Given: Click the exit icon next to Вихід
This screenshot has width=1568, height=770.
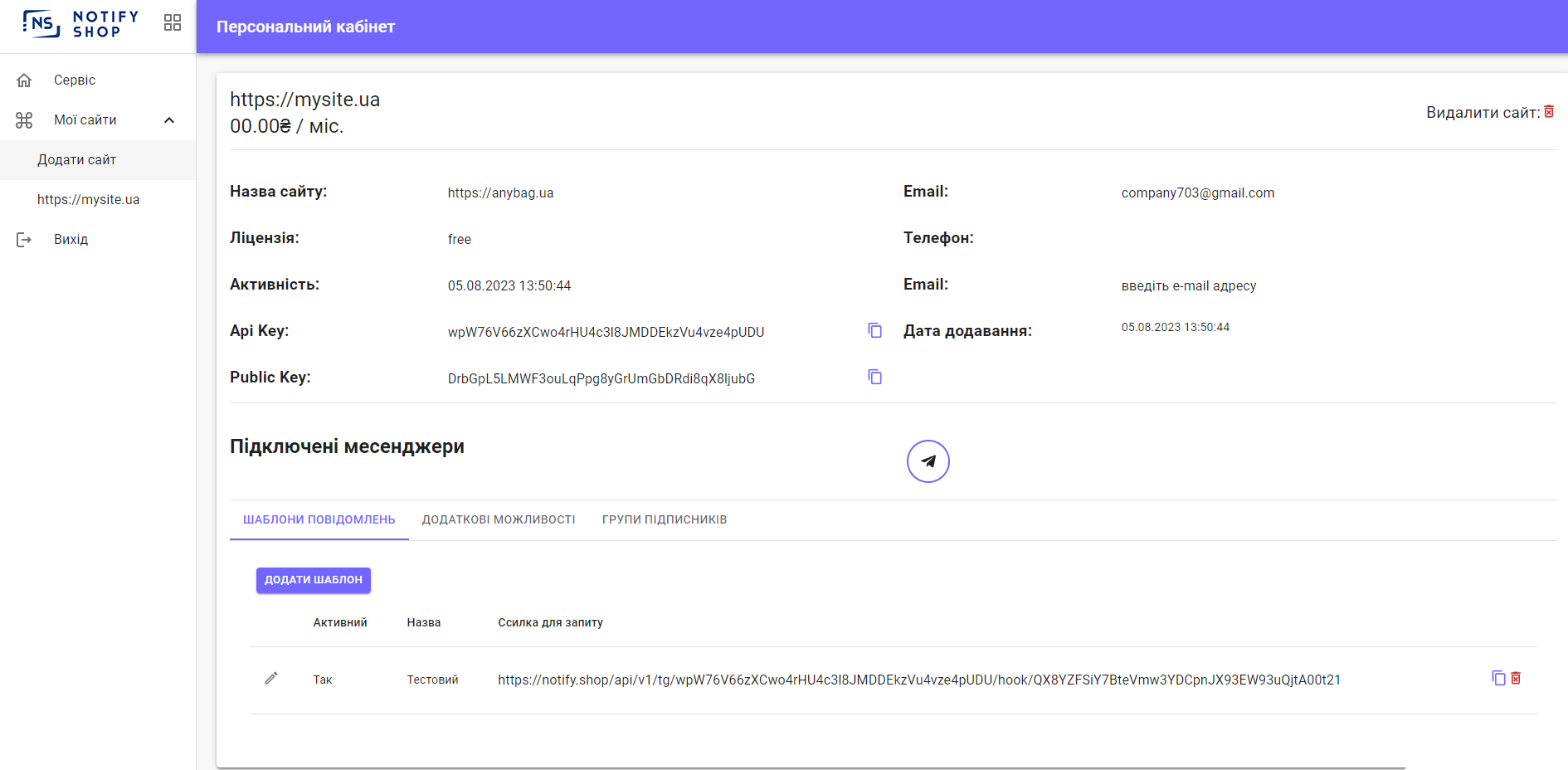Looking at the screenshot, I should (24, 240).
